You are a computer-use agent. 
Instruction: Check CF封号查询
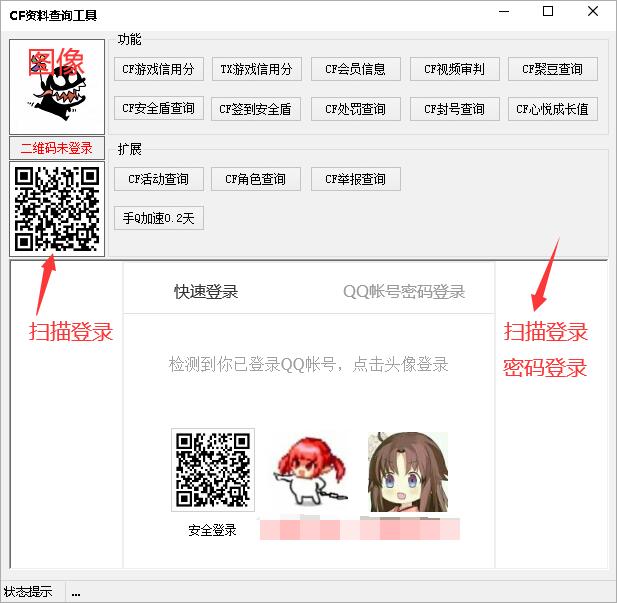tap(454, 109)
